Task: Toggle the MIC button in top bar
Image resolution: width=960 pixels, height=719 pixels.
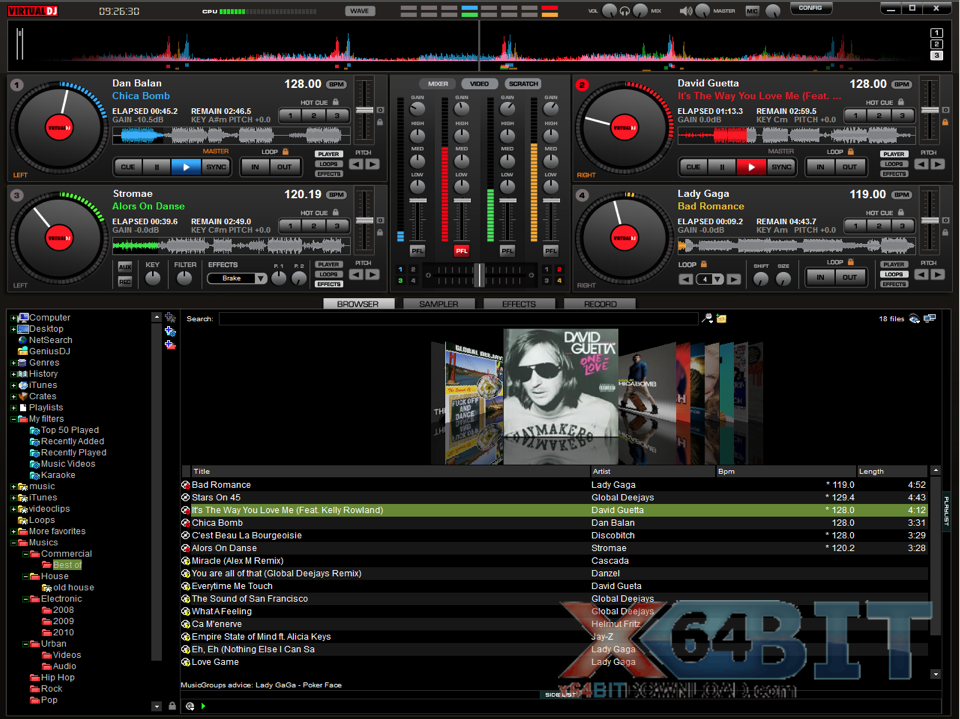Action: point(751,11)
